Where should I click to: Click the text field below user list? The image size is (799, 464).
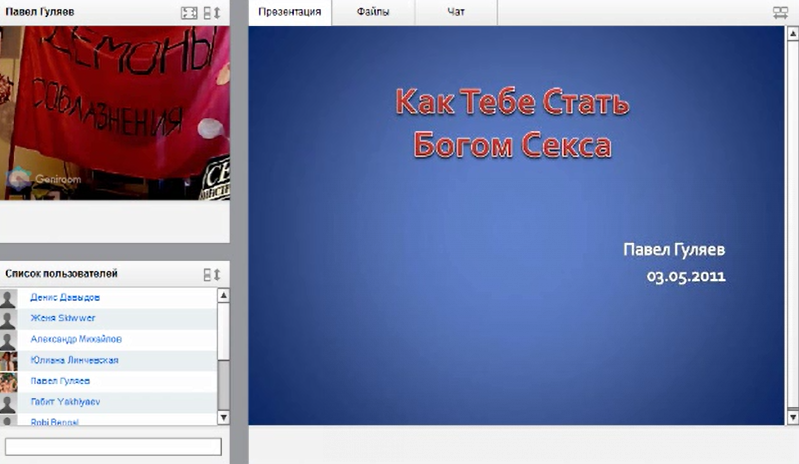pos(113,446)
